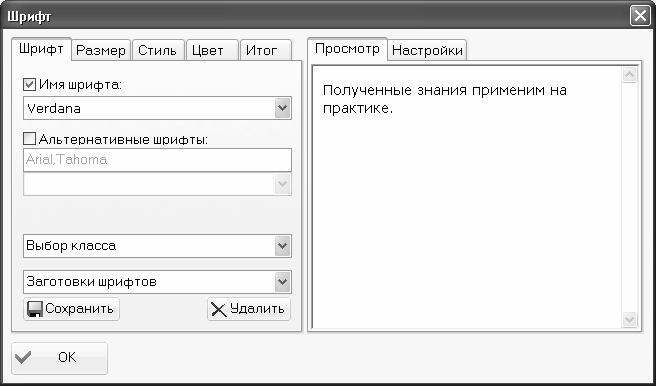The image size is (656, 386).
Task: Enable the Альтернативные шрифты checkbox
Action: (29, 139)
